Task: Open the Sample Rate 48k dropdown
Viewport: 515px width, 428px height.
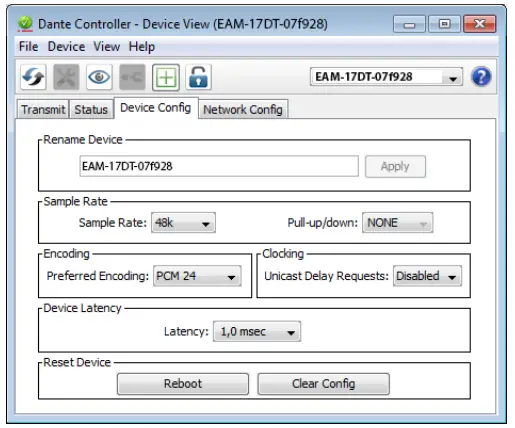Action: point(183,223)
